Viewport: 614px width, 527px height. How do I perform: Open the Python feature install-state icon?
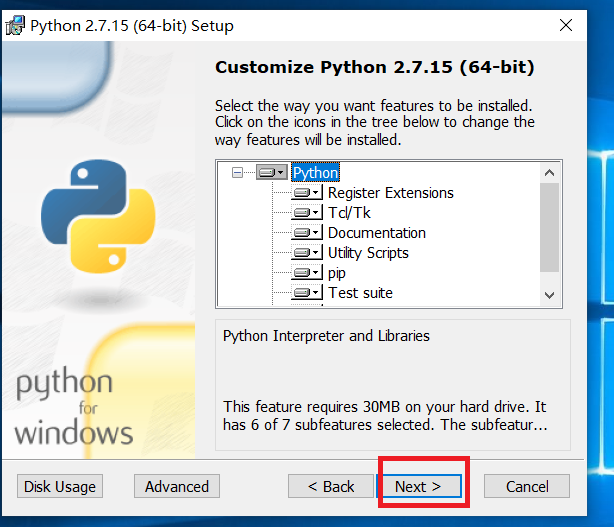click(x=272, y=172)
